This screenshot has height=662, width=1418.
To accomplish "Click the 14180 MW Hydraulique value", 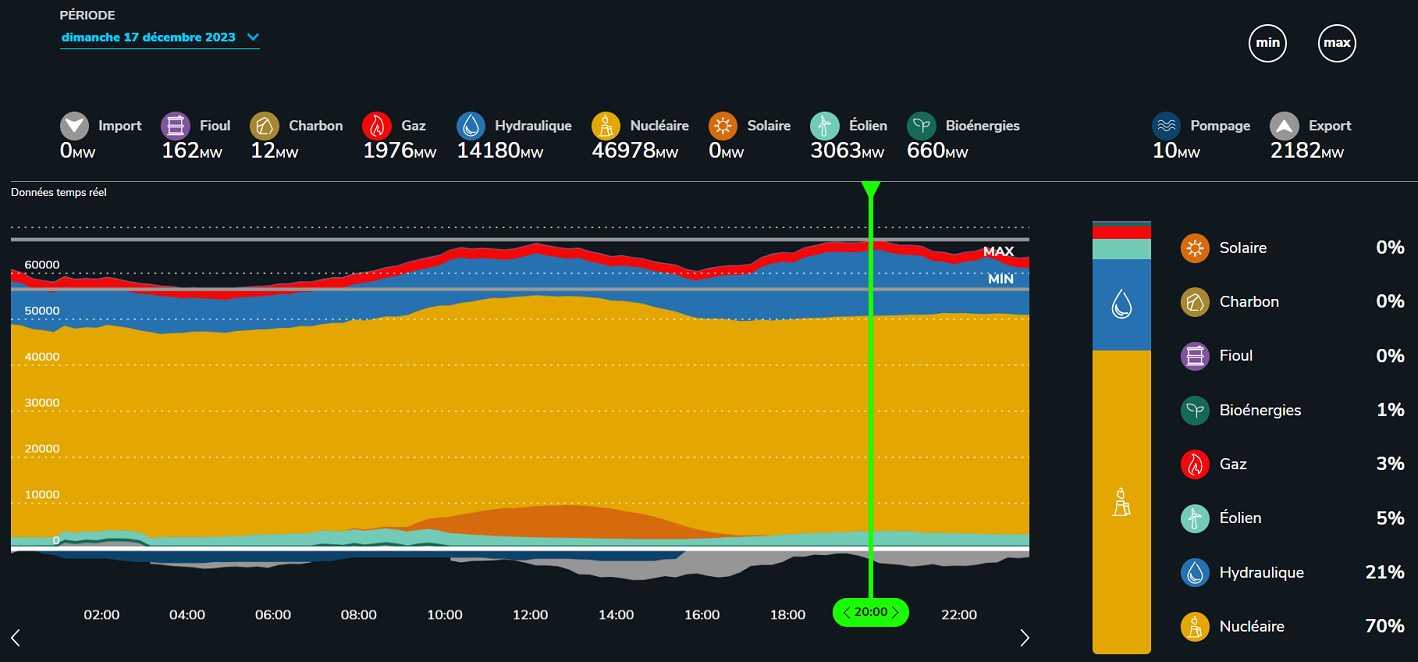I will click(x=500, y=151).
